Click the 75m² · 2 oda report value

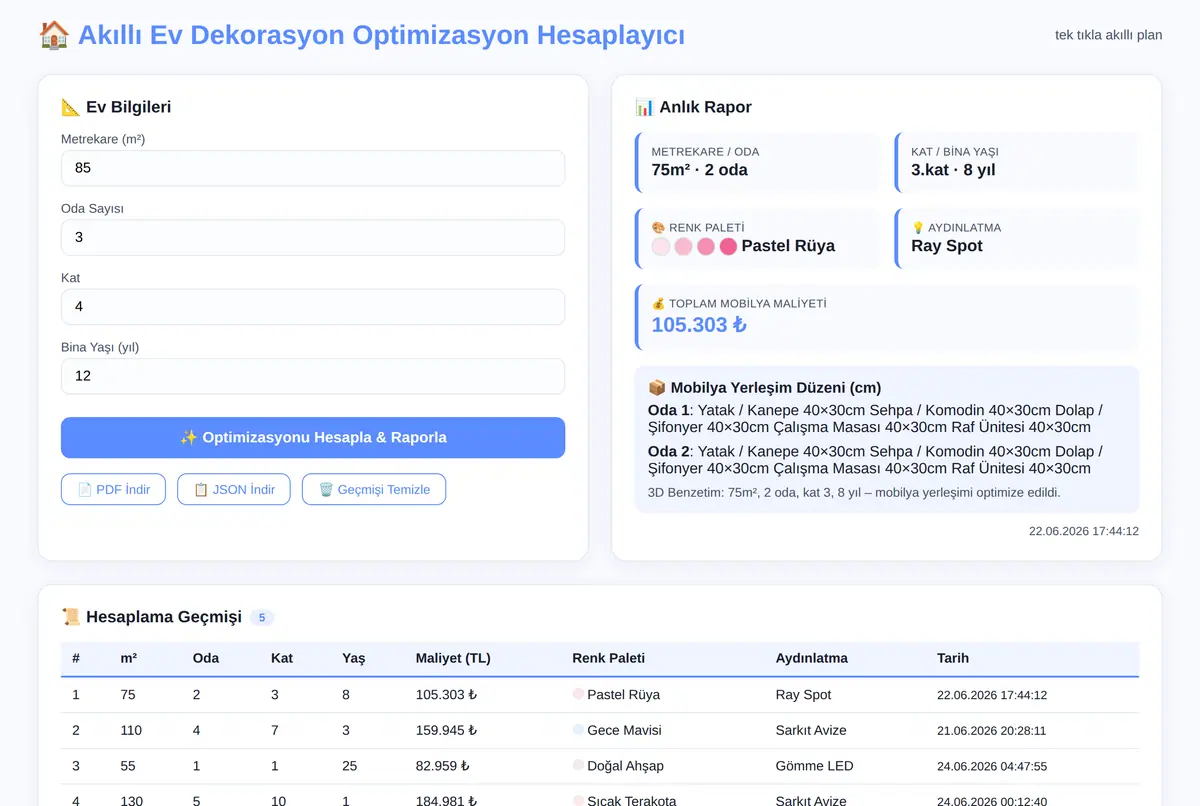pyautogui.click(x=700, y=170)
